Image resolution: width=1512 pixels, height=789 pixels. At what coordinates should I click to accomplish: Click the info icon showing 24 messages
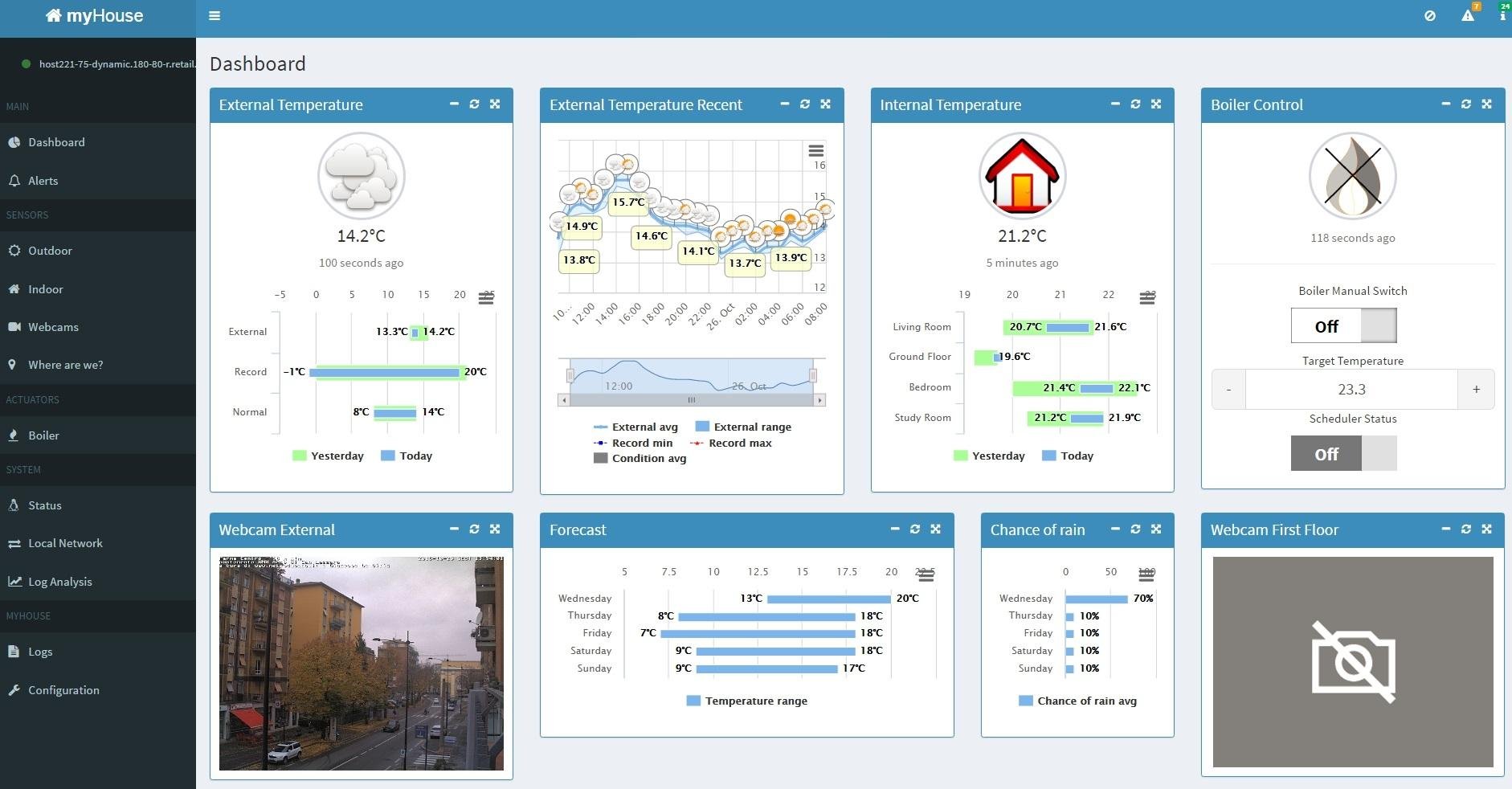point(1501,15)
